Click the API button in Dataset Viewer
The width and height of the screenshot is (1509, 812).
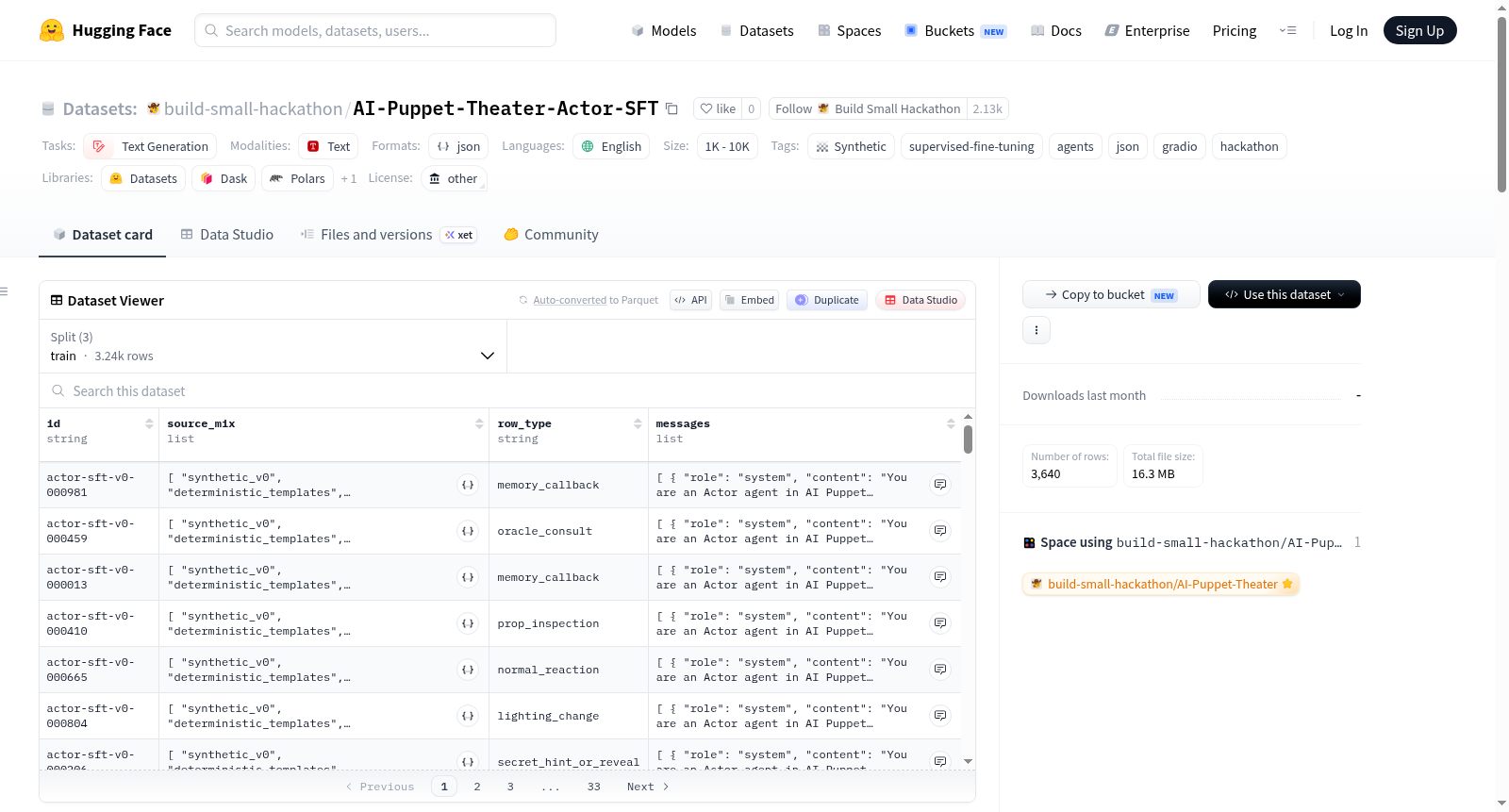690,300
